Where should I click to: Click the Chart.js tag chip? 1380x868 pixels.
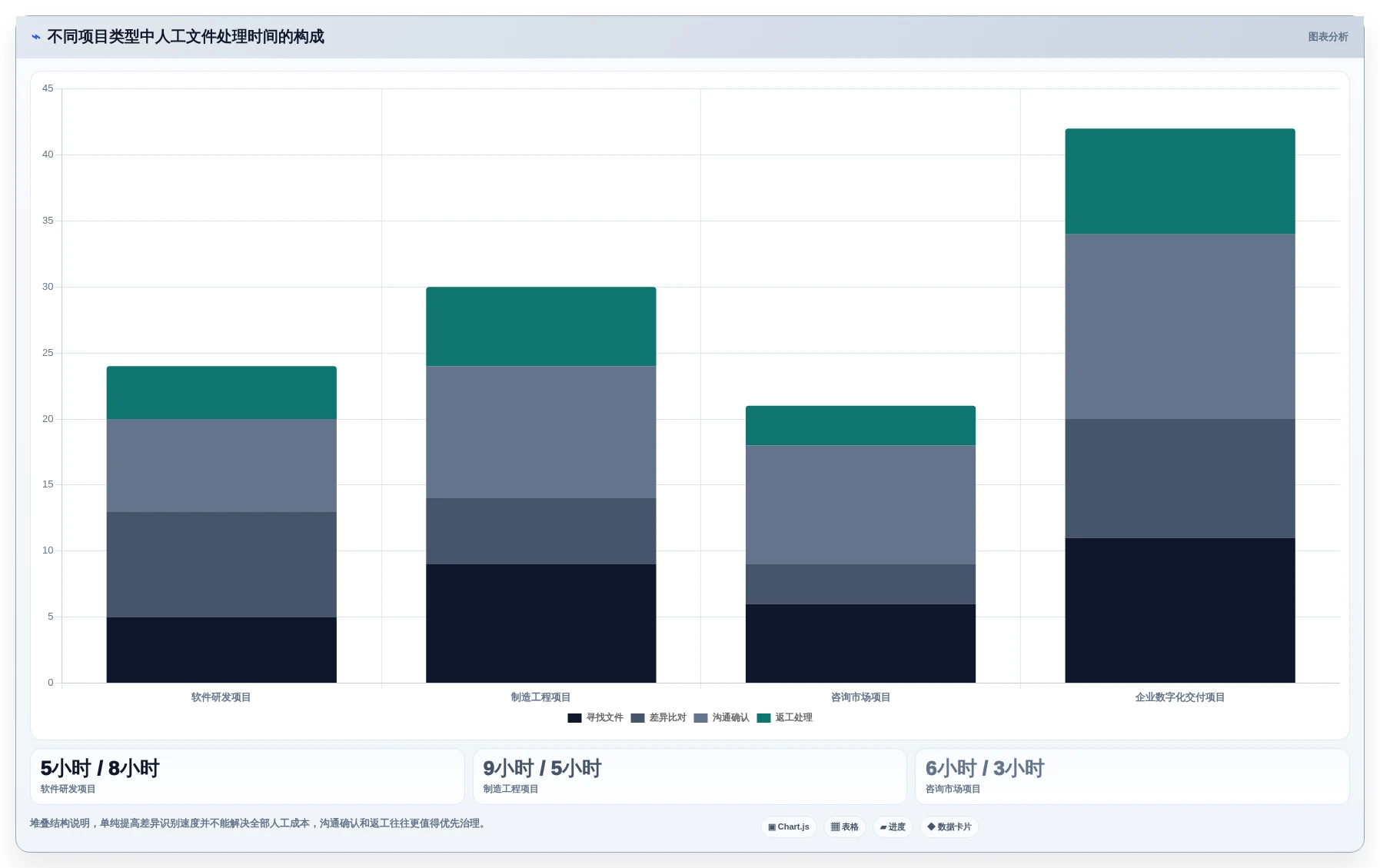(x=789, y=827)
